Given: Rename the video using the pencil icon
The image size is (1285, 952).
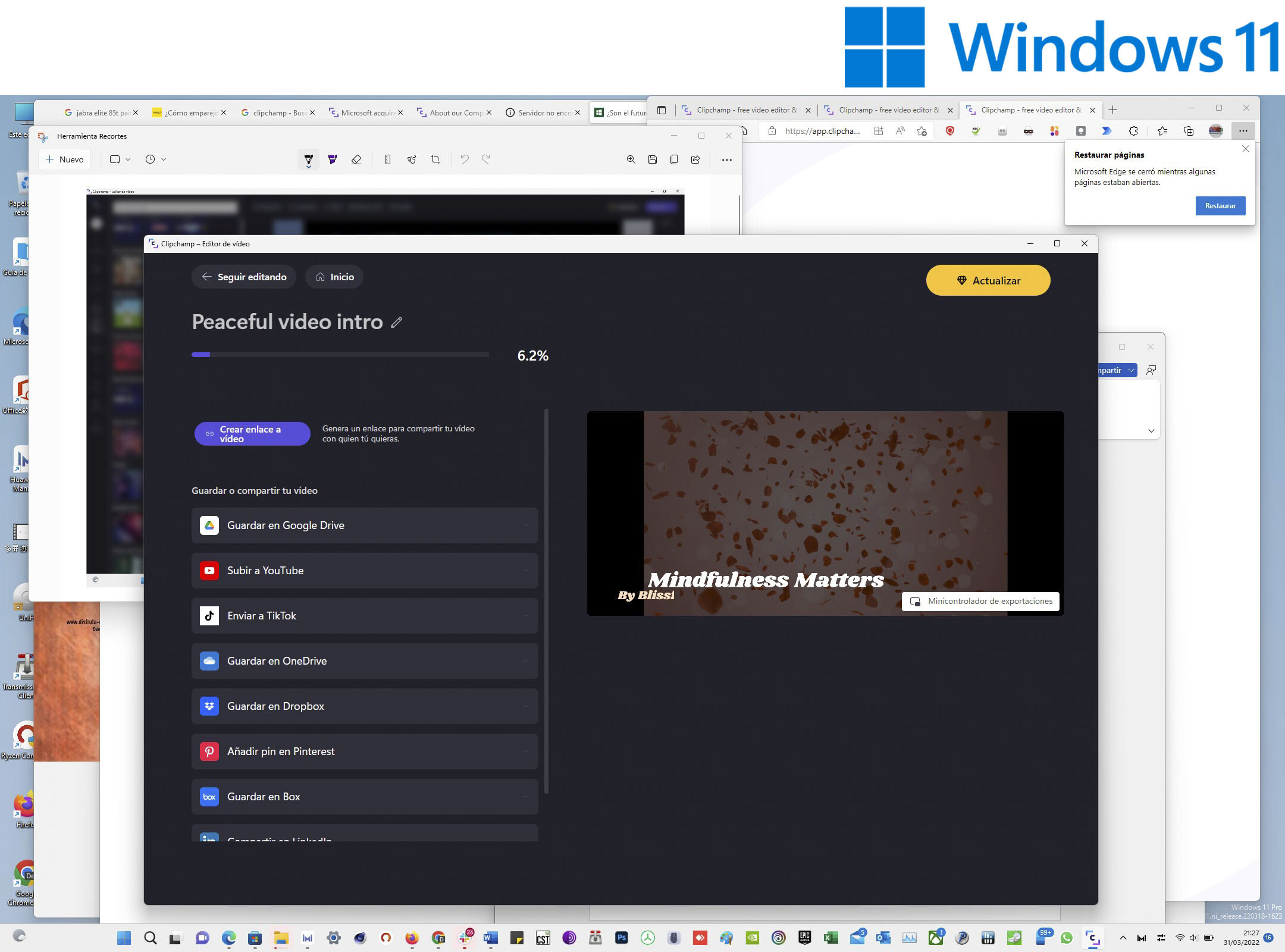Looking at the screenshot, I should (397, 322).
